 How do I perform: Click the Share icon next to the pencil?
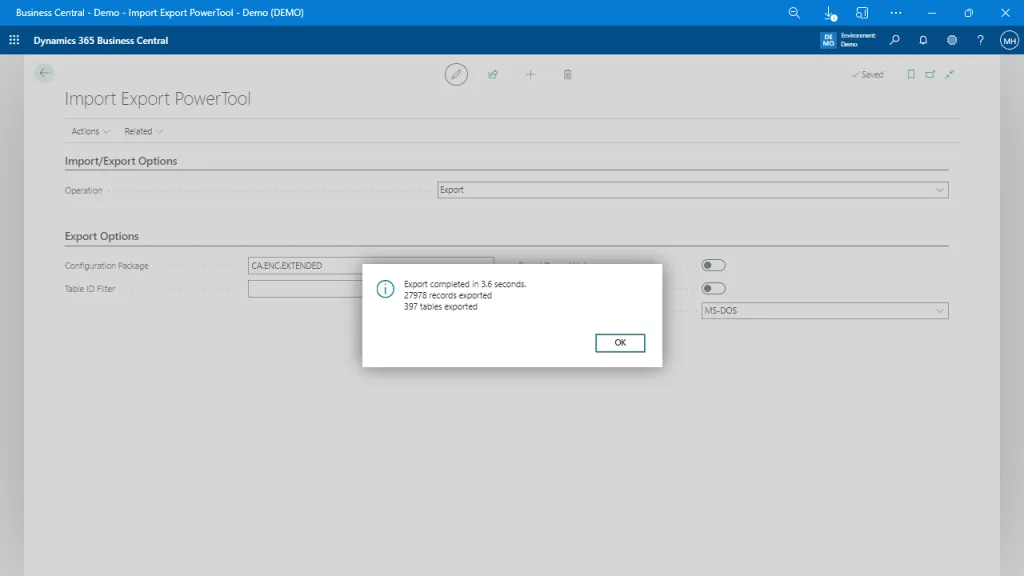click(493, 74)
